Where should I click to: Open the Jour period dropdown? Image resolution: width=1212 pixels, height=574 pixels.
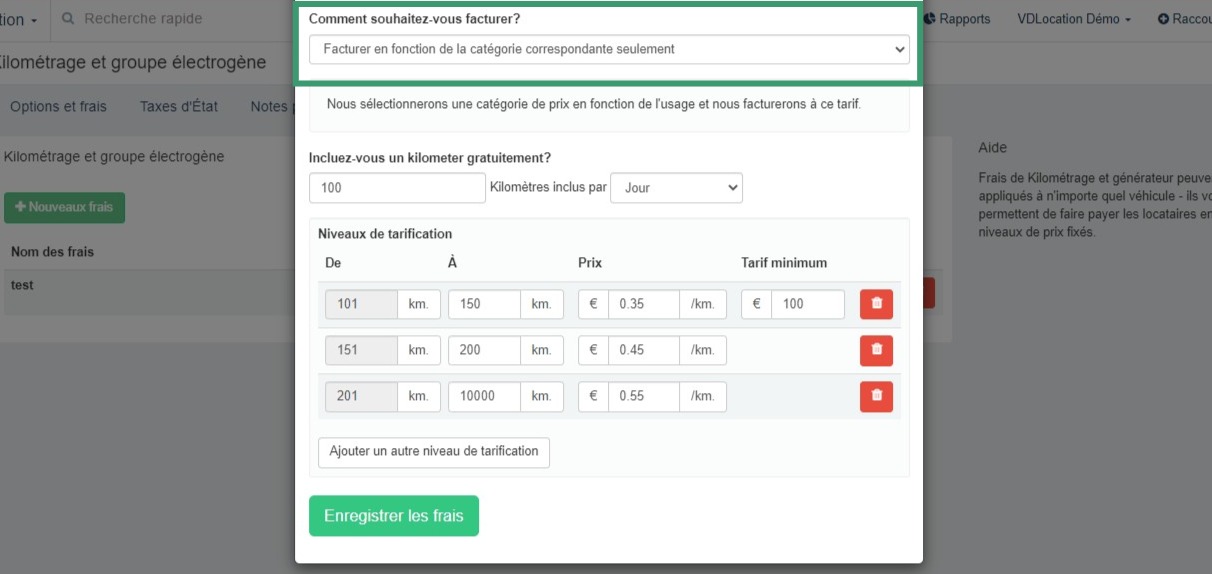(676, 188)
